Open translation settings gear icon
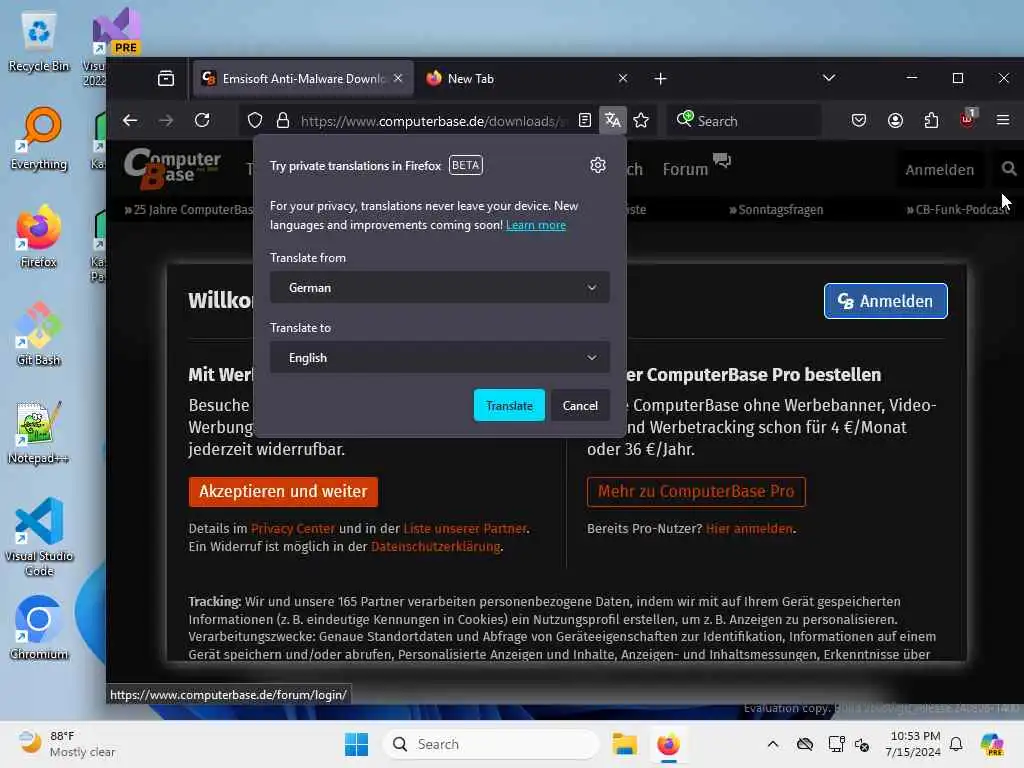1024x768 pixels. (x=598, y=165)
